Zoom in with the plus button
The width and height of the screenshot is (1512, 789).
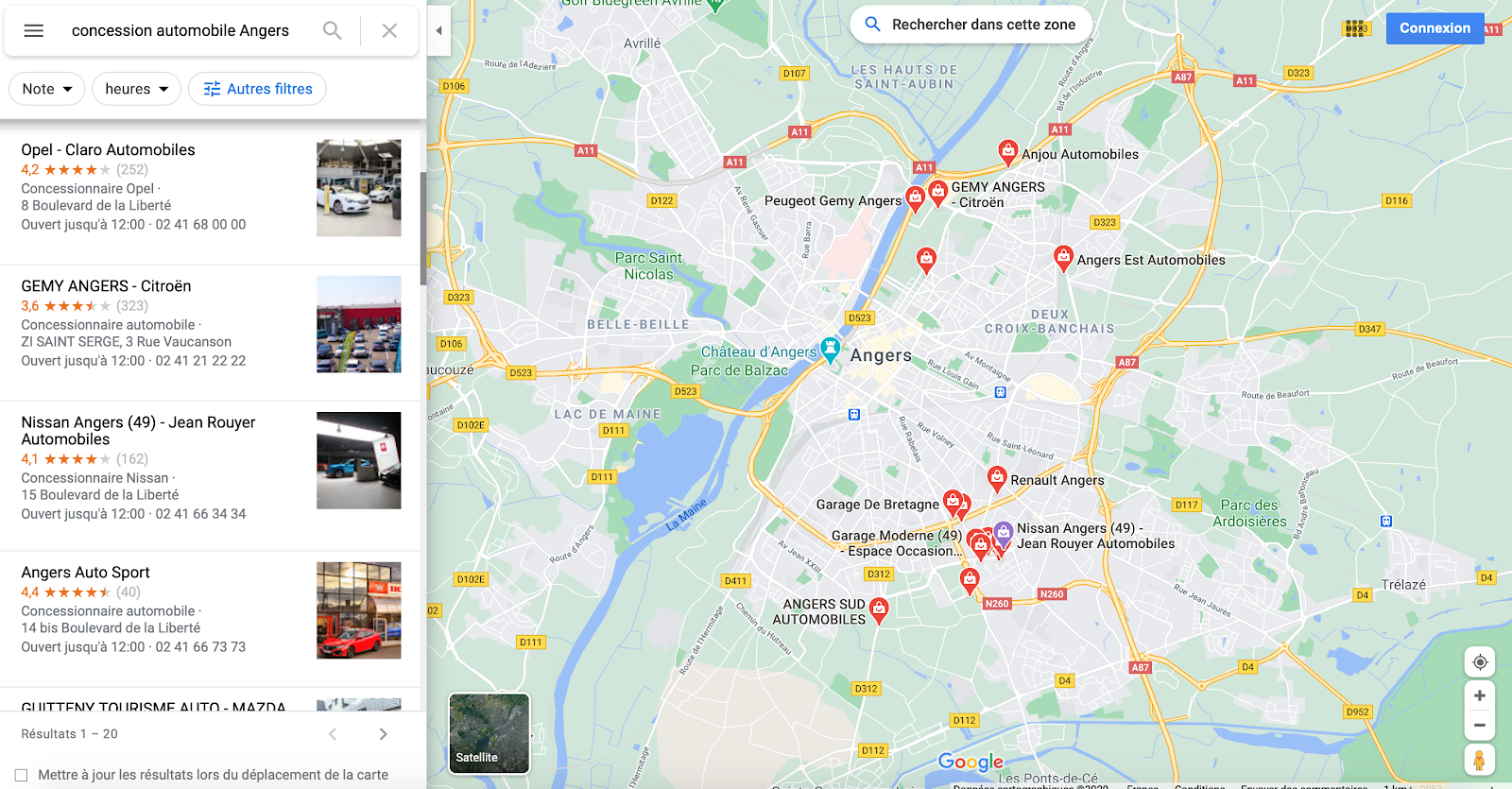[1480, 695]
